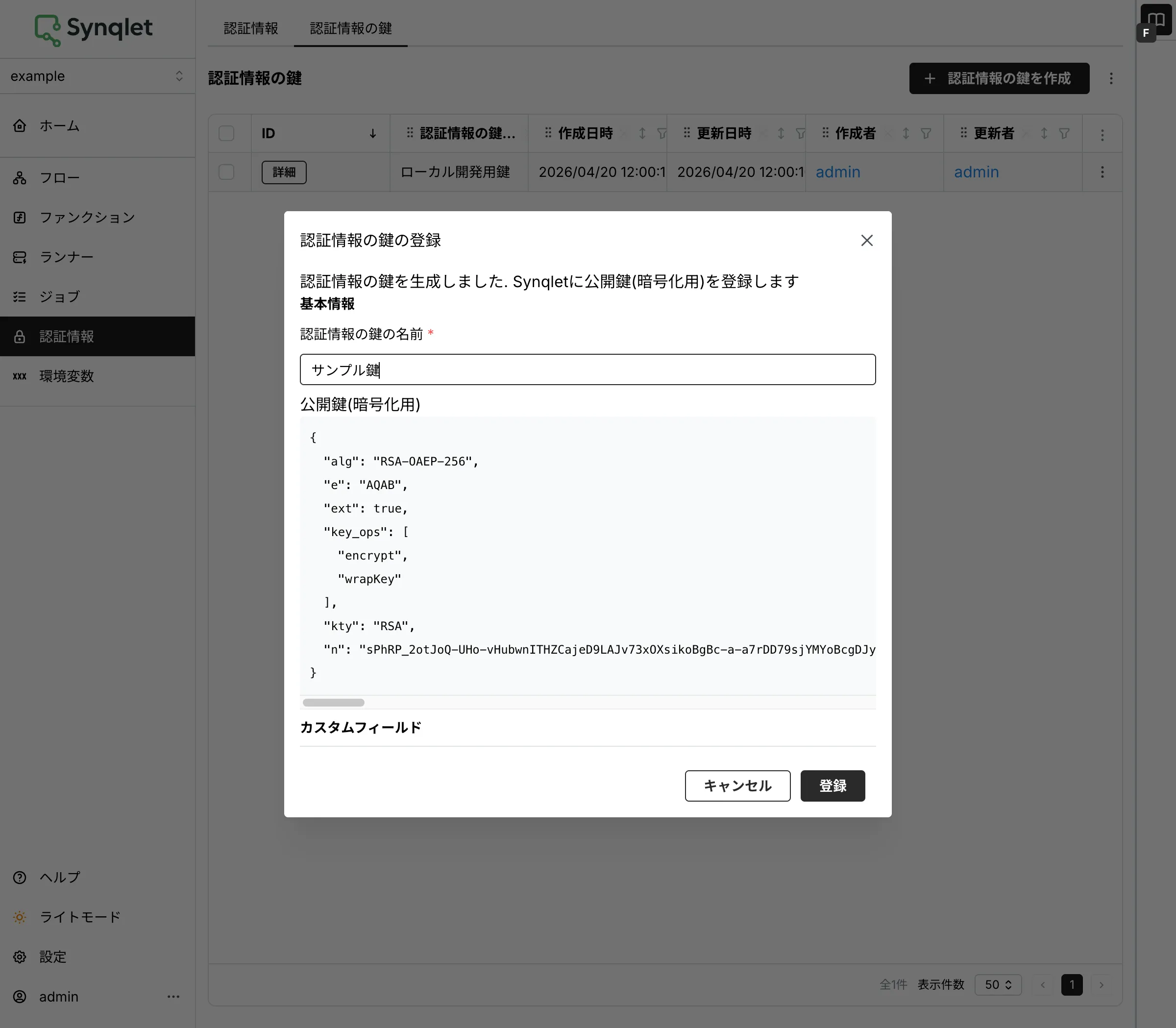Go to ファンクション page
This screenshot has height=1028, width=1176.
pos(98,218)
